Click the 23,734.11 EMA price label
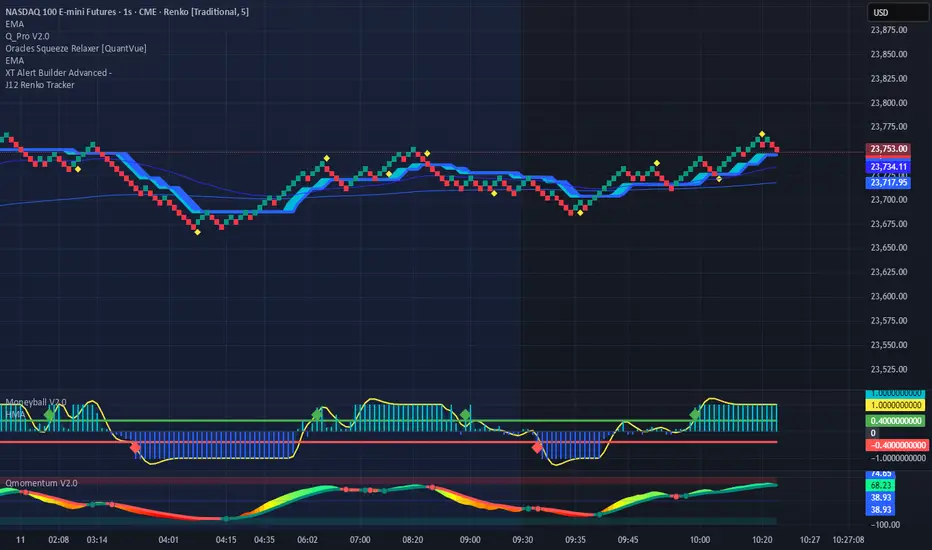 (888, 167)
